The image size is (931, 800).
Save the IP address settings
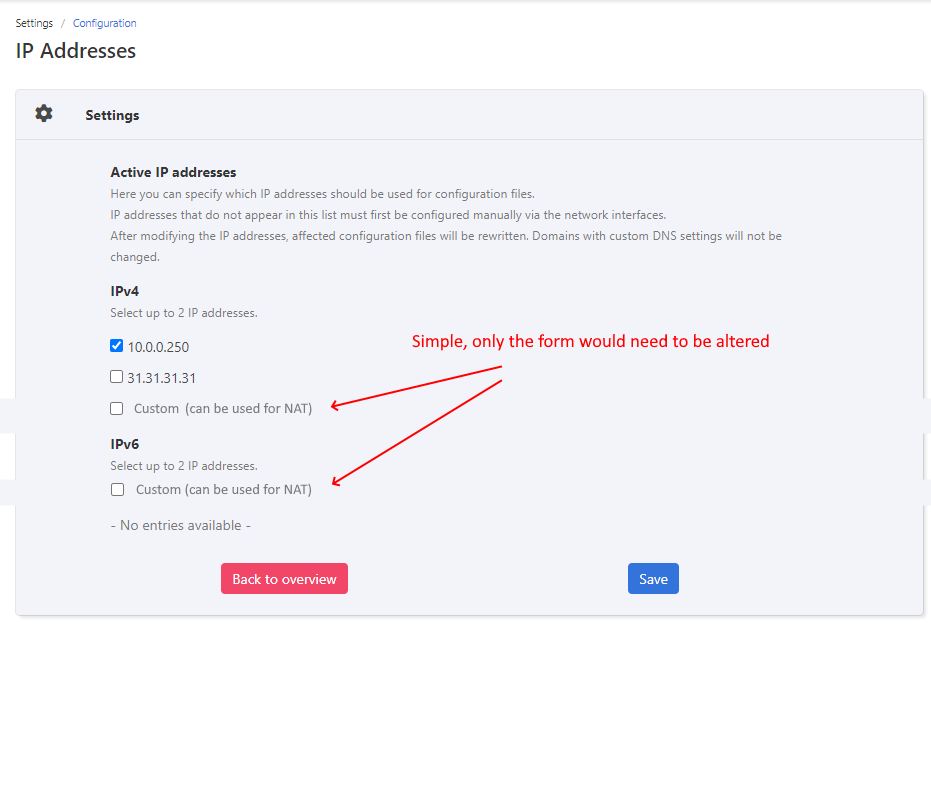tap(653, 579)
